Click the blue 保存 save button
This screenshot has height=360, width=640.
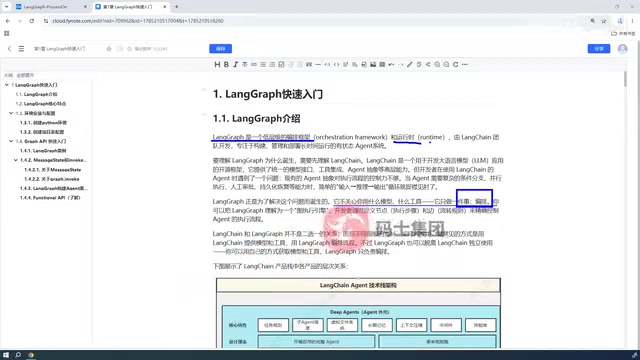coord(220,49)
